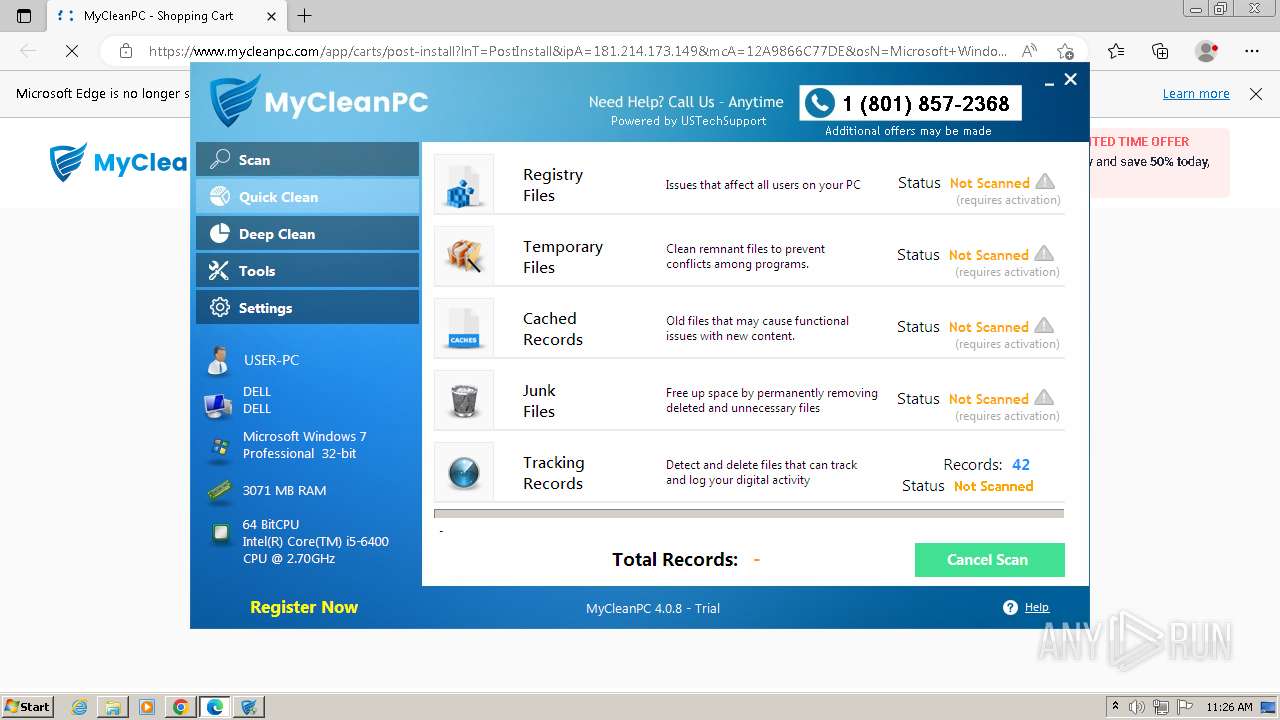Toggle Read aloud icon in address bar
Image resolution: width=1280 pixels, height=720 pixels.
click(x=1028, y=51)
